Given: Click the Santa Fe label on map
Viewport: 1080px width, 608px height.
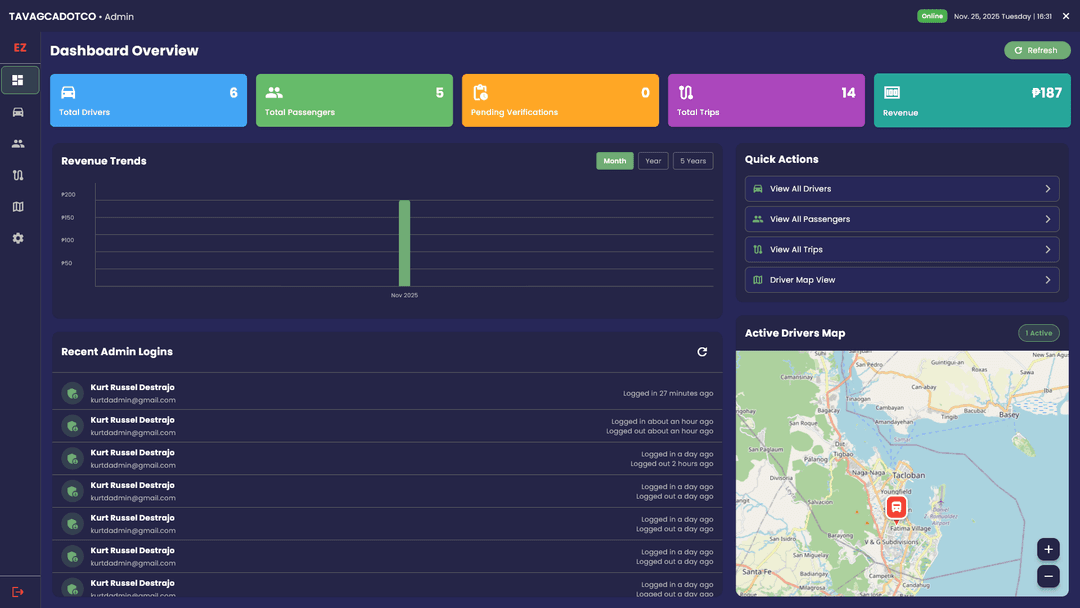Looking at the screenshot, I should [757, 572].
